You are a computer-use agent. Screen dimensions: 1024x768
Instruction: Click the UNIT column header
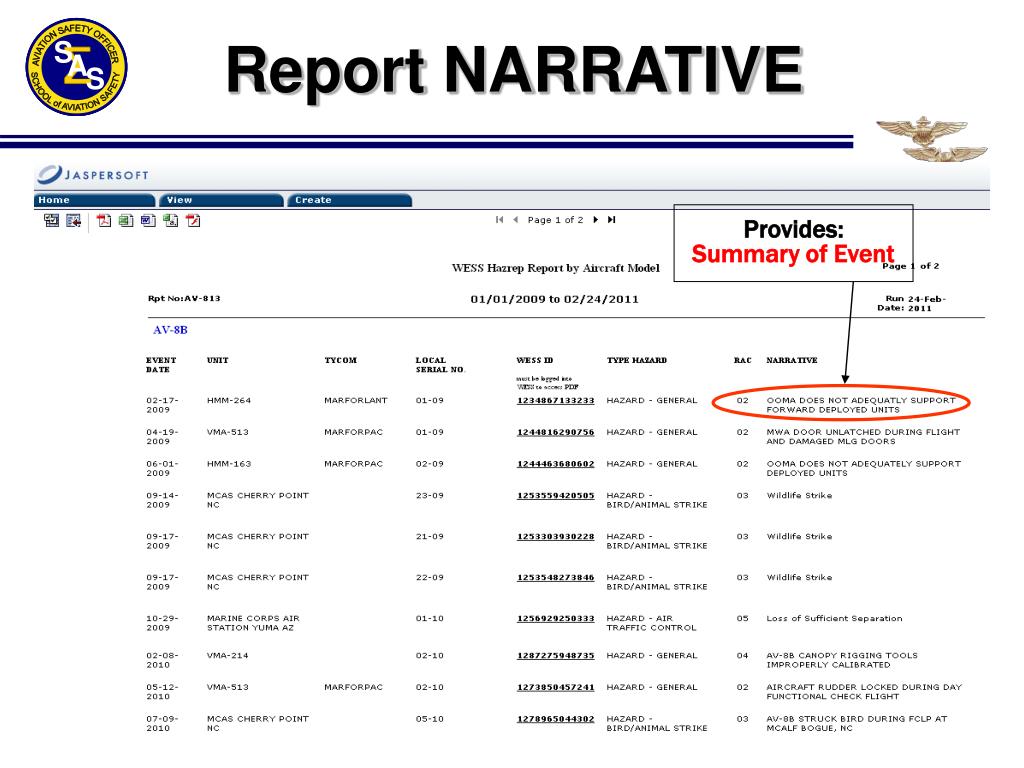pos(217,360)
